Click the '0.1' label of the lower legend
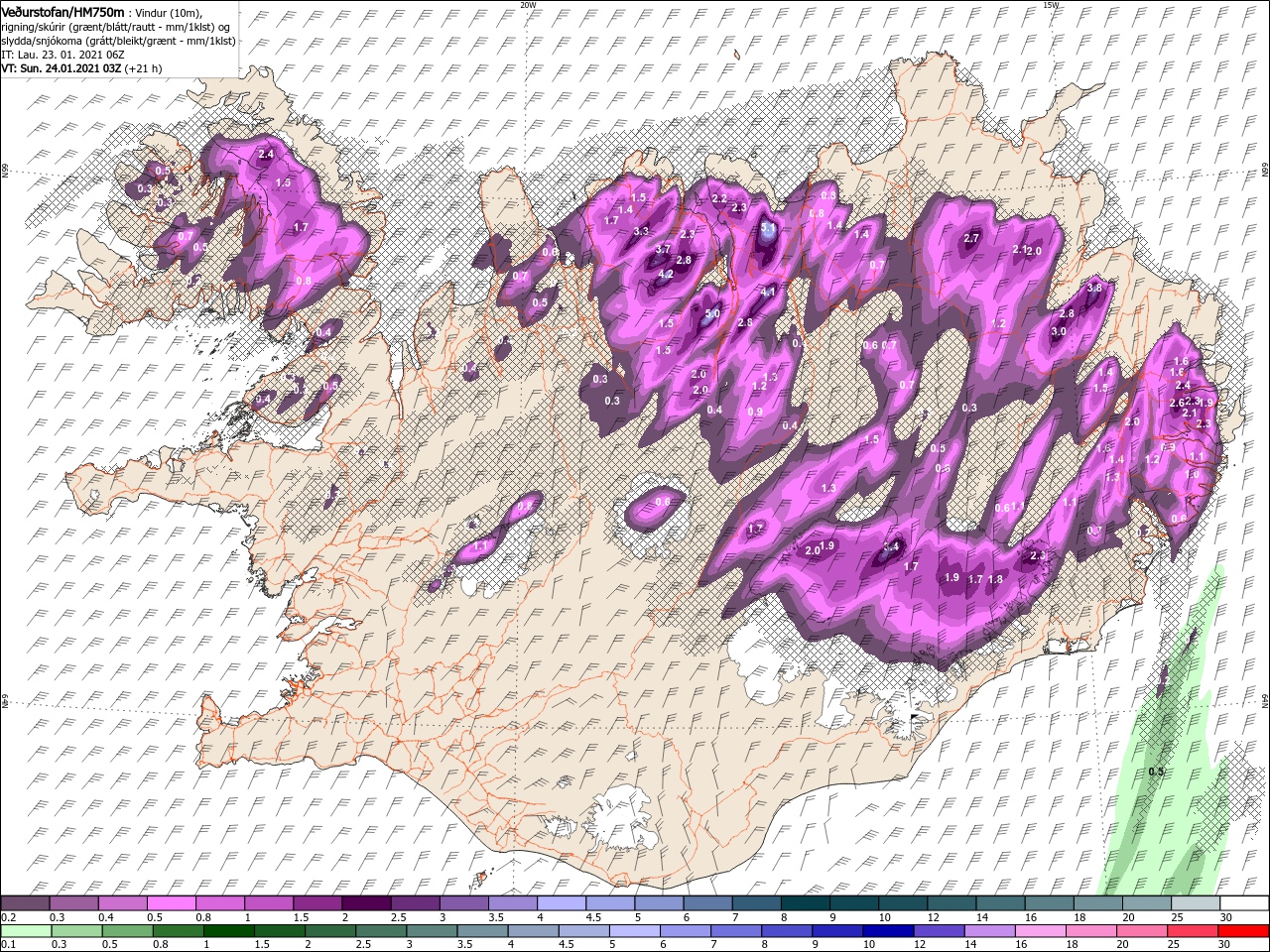The height and width of the screenshot is (952, 1270). (9, 945)
